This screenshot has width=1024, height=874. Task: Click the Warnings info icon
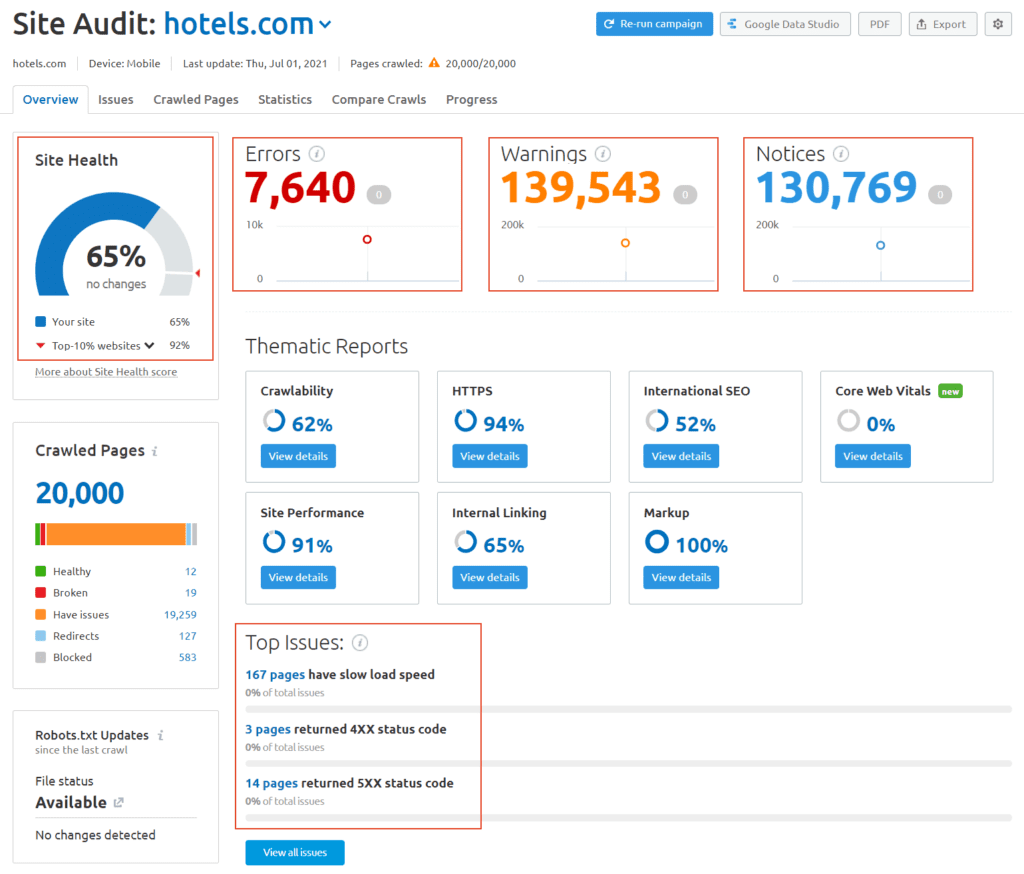coord(603,154)
